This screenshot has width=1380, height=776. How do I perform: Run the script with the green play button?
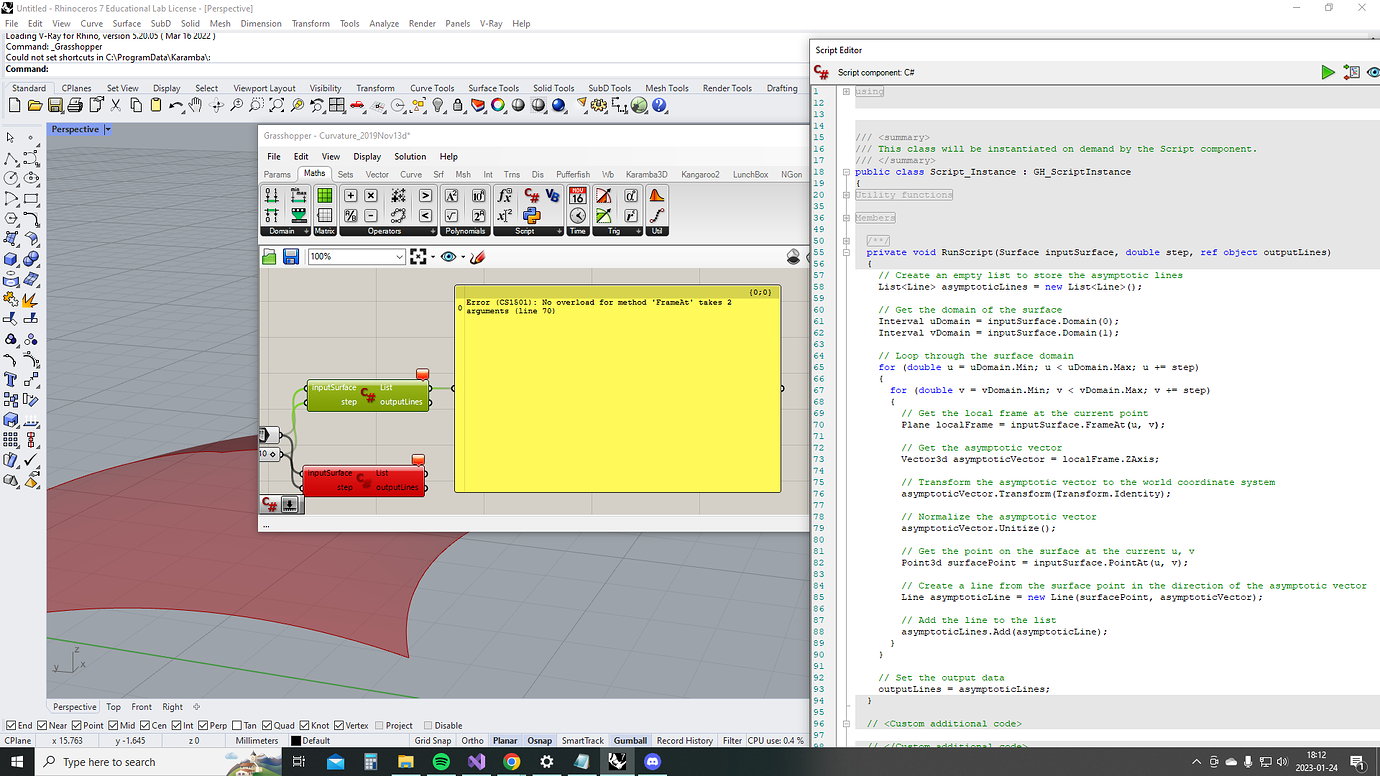pos(1327,72)
